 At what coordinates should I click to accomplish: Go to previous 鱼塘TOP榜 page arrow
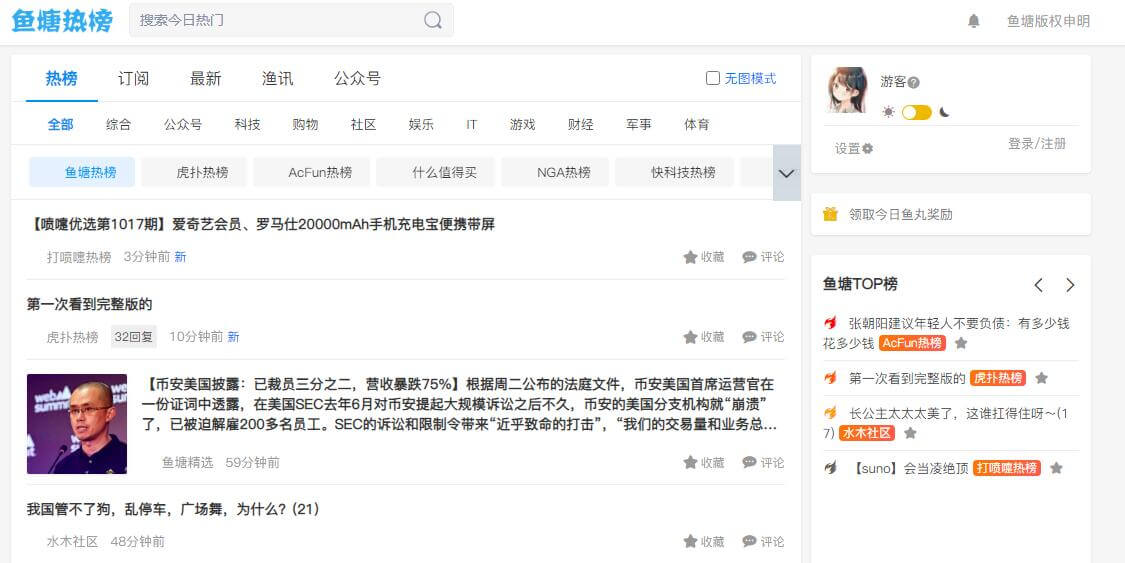1038,285
